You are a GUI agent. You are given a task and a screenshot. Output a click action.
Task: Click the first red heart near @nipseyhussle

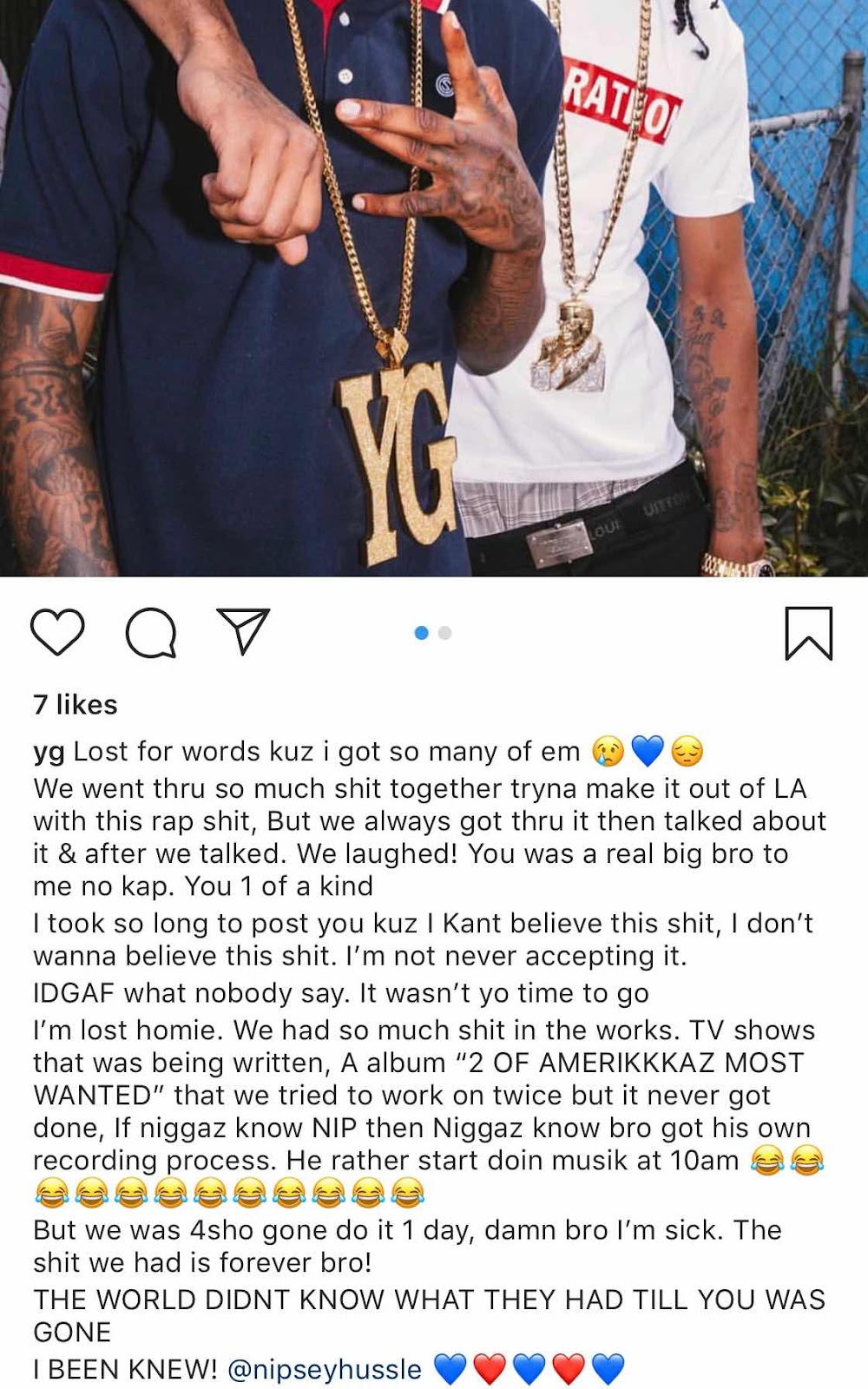(x=490, y=1369)
